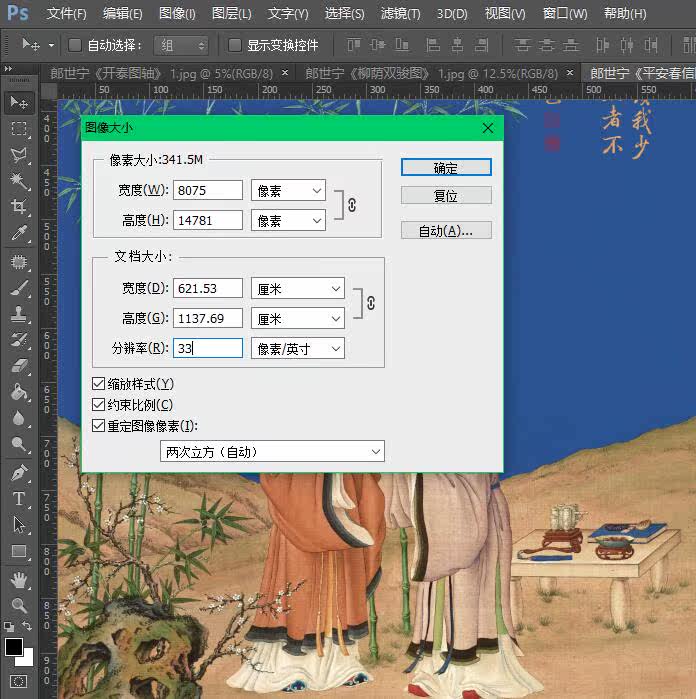Screen dimensions: 696x699
Task: Expand the collapsed toolbox panel arrows
Action: 8,69
